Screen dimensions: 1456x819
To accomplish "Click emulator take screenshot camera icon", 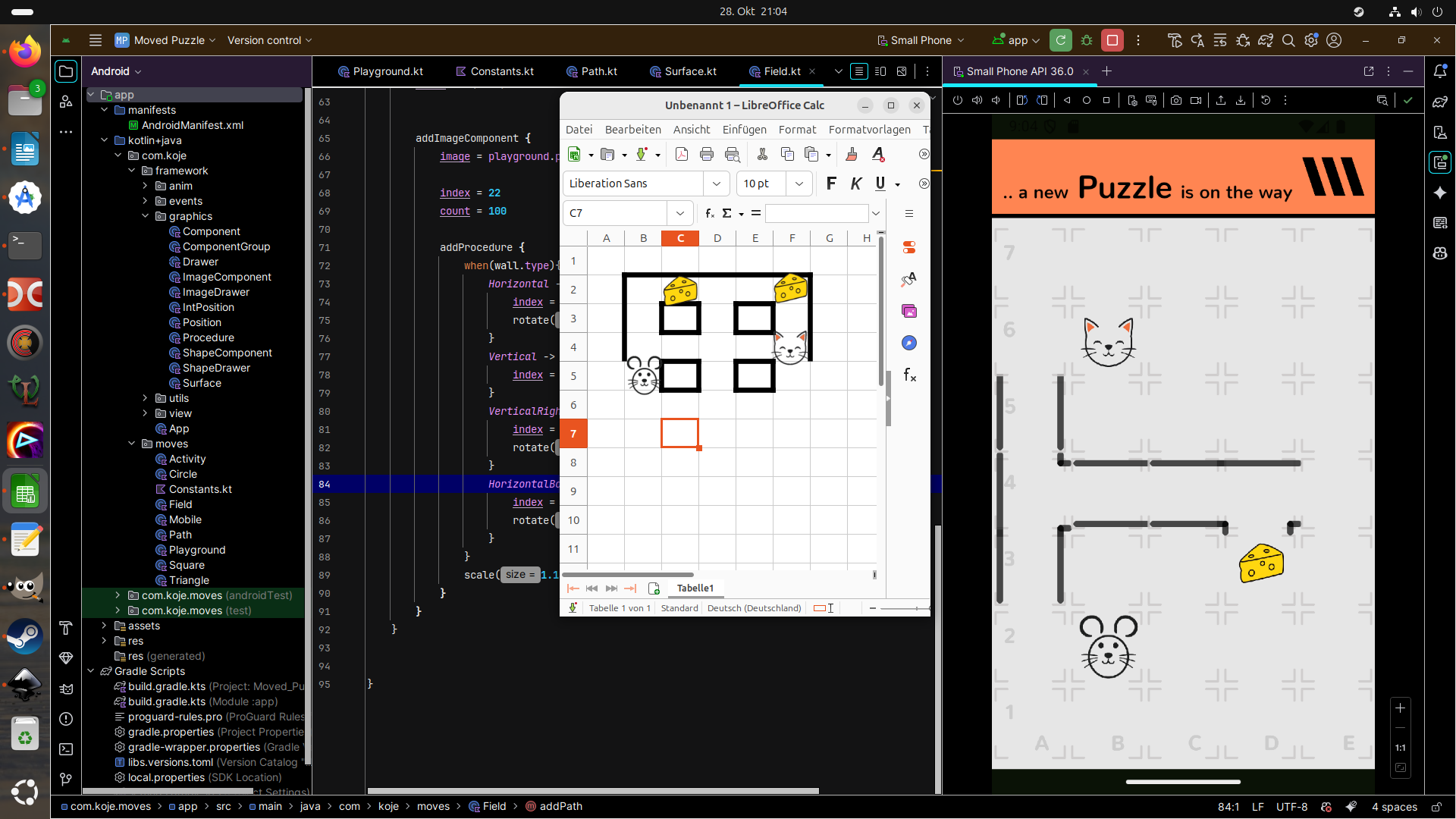I will (x=1175, y=100).
